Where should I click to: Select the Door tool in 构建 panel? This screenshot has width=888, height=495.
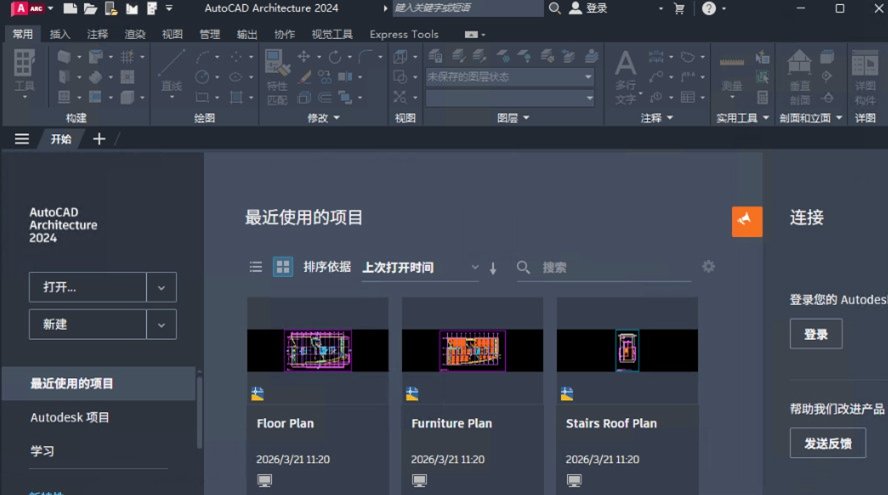click(x=64, y=76)
